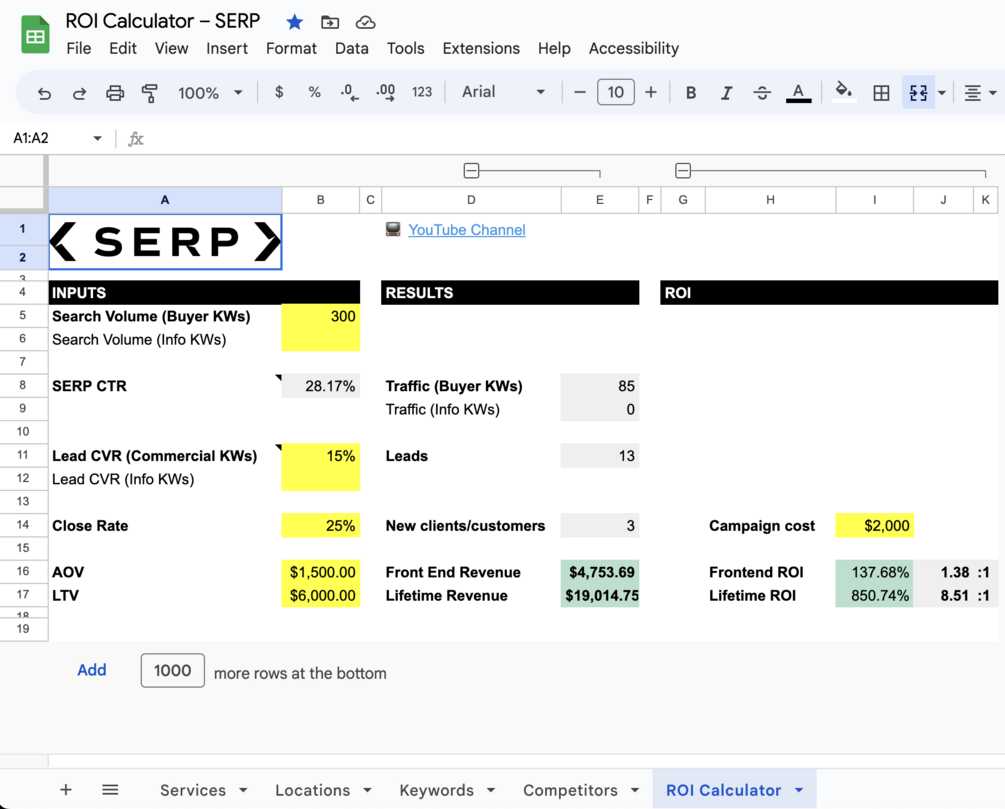Open the Data menu
The width and height of the screenshot is (1005, 809).
coord(352,49)
